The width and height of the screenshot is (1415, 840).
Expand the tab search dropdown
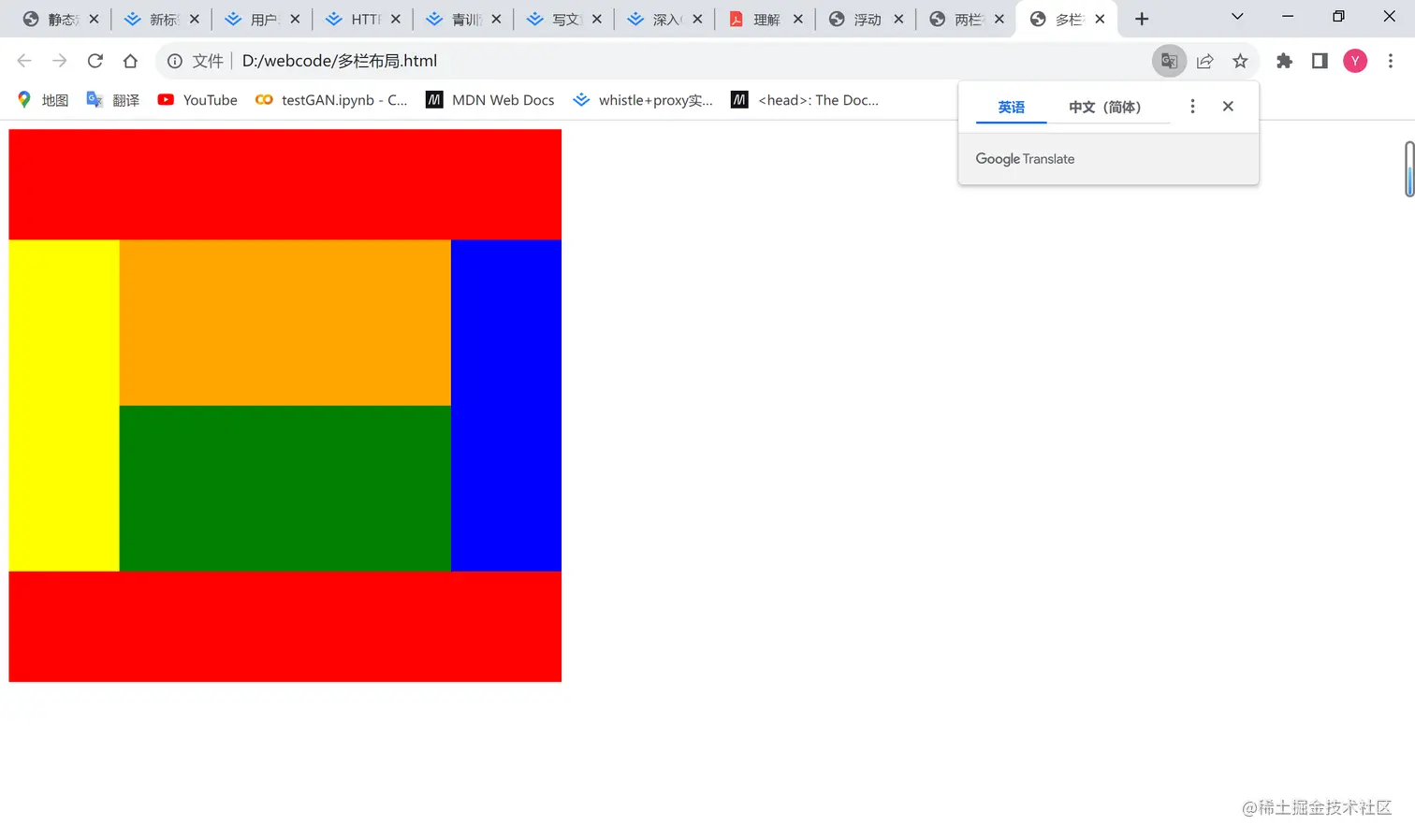point(1237,17)
